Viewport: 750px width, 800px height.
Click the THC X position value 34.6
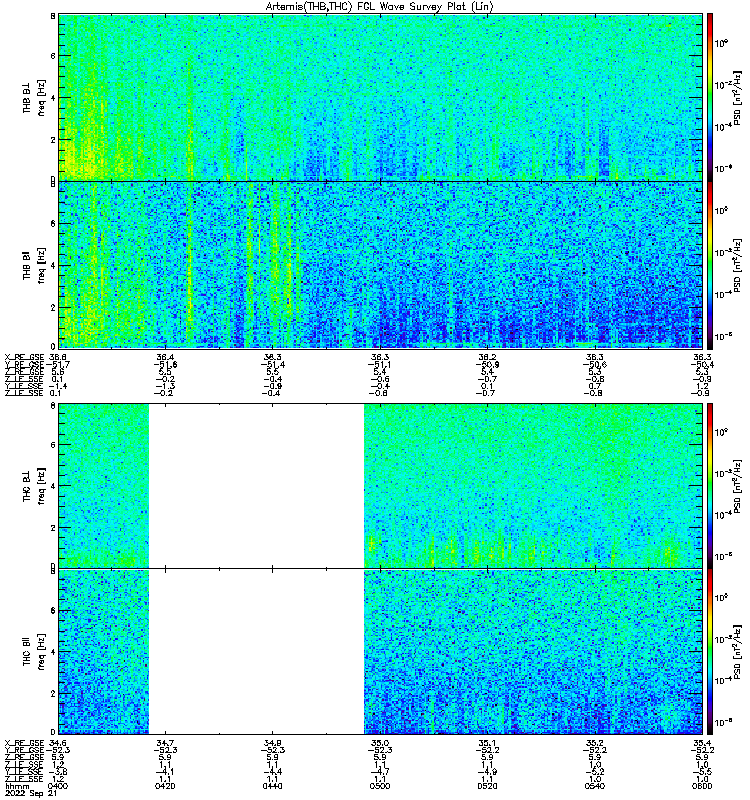pos(60,743)
